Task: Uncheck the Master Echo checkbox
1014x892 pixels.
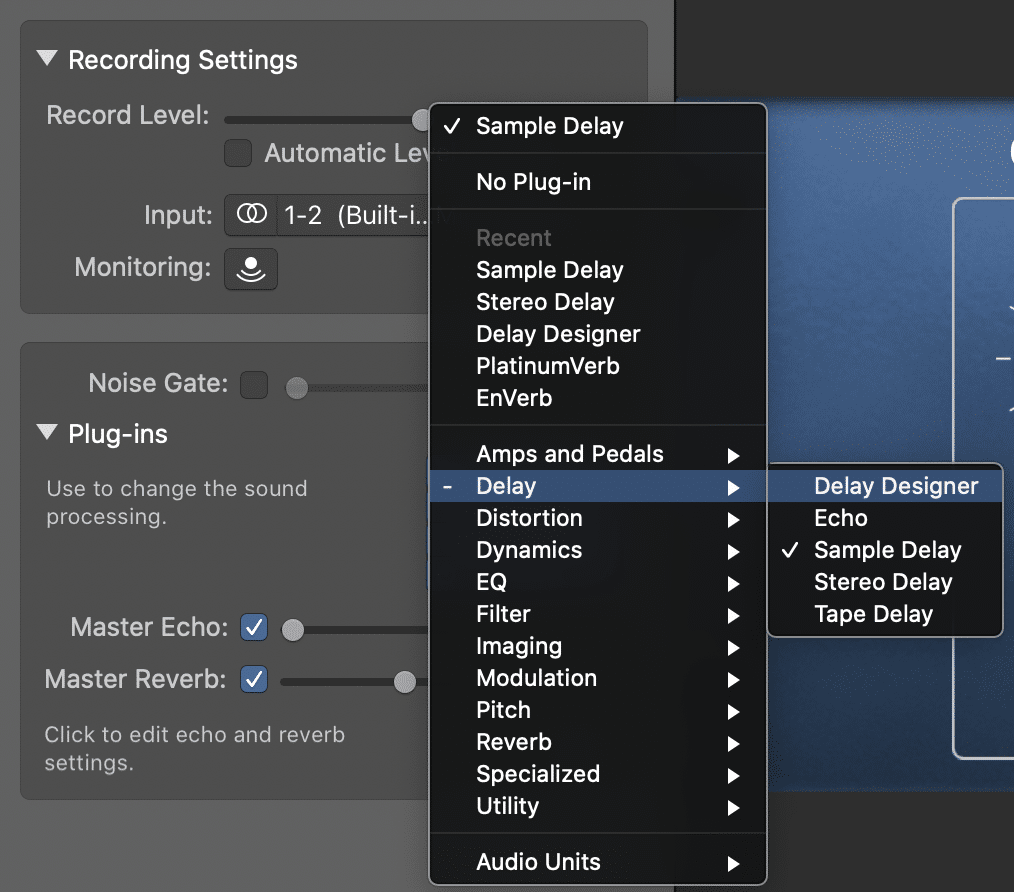Action: click(x=253, y=628)
